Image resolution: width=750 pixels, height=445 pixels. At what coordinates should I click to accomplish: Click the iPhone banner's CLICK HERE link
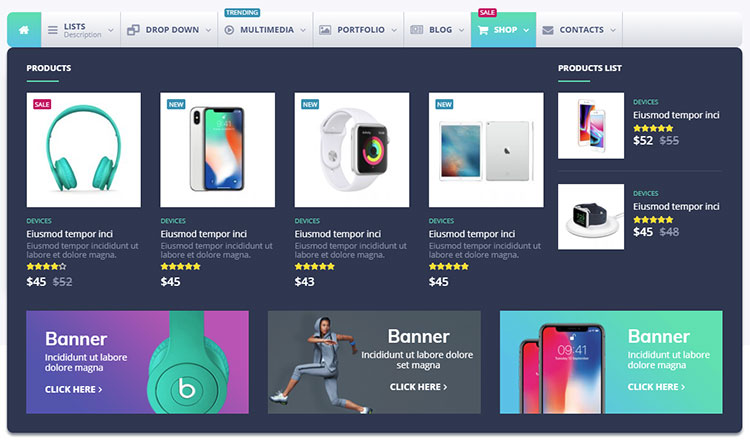(x=656, y=387)
